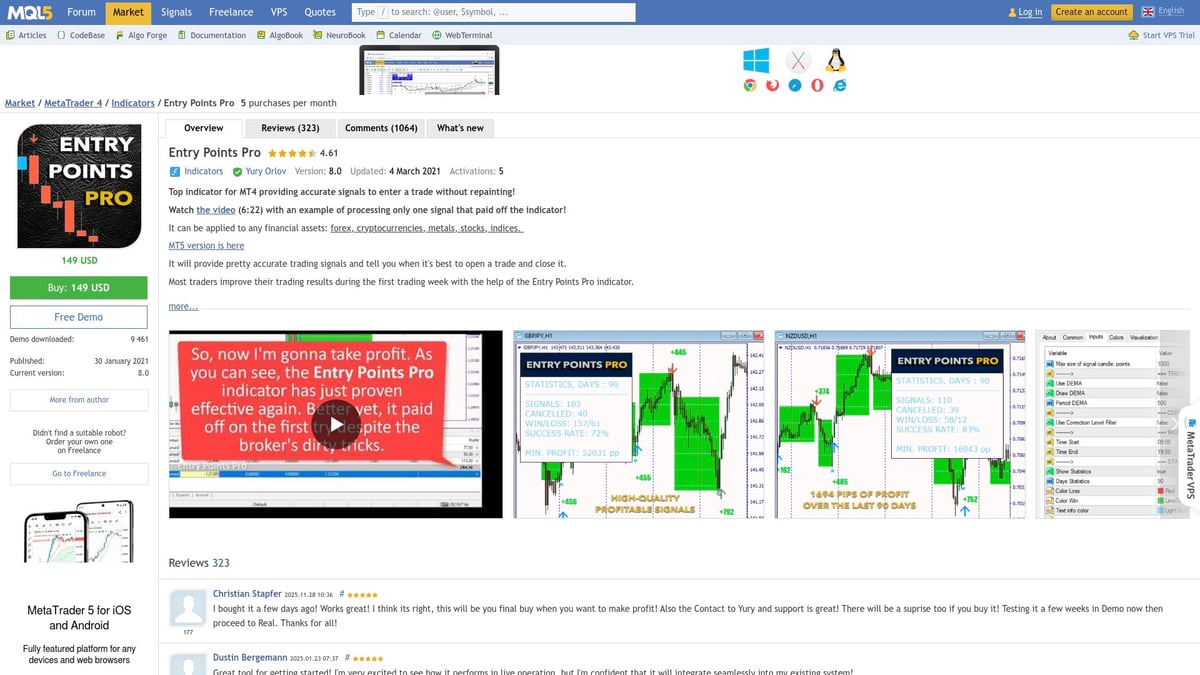Open the VPS menu
The image size is (1200, 675).
(279, 12)
